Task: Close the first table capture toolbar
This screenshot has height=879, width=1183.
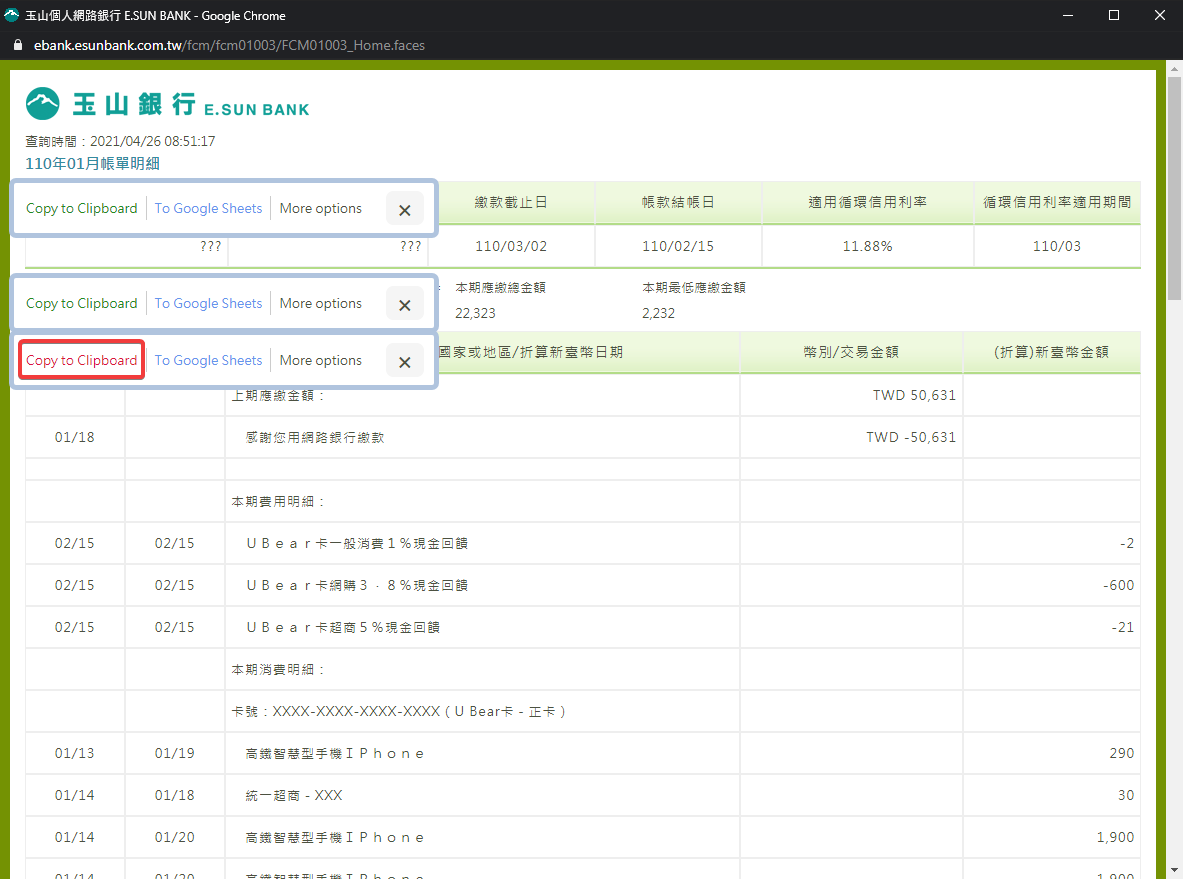Action: [404, 209]
